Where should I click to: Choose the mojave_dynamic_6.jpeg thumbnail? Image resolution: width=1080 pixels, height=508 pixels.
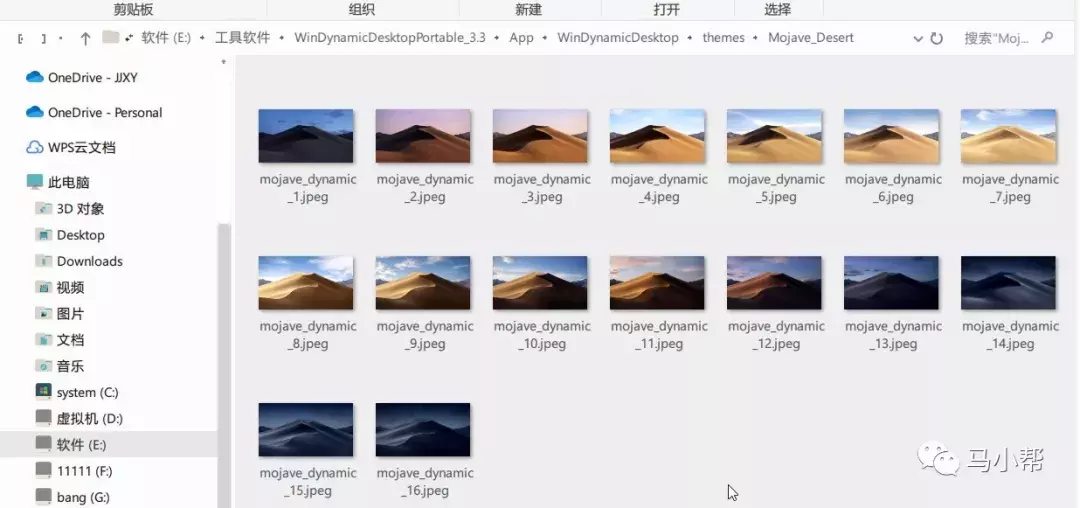tap(891, 136)
